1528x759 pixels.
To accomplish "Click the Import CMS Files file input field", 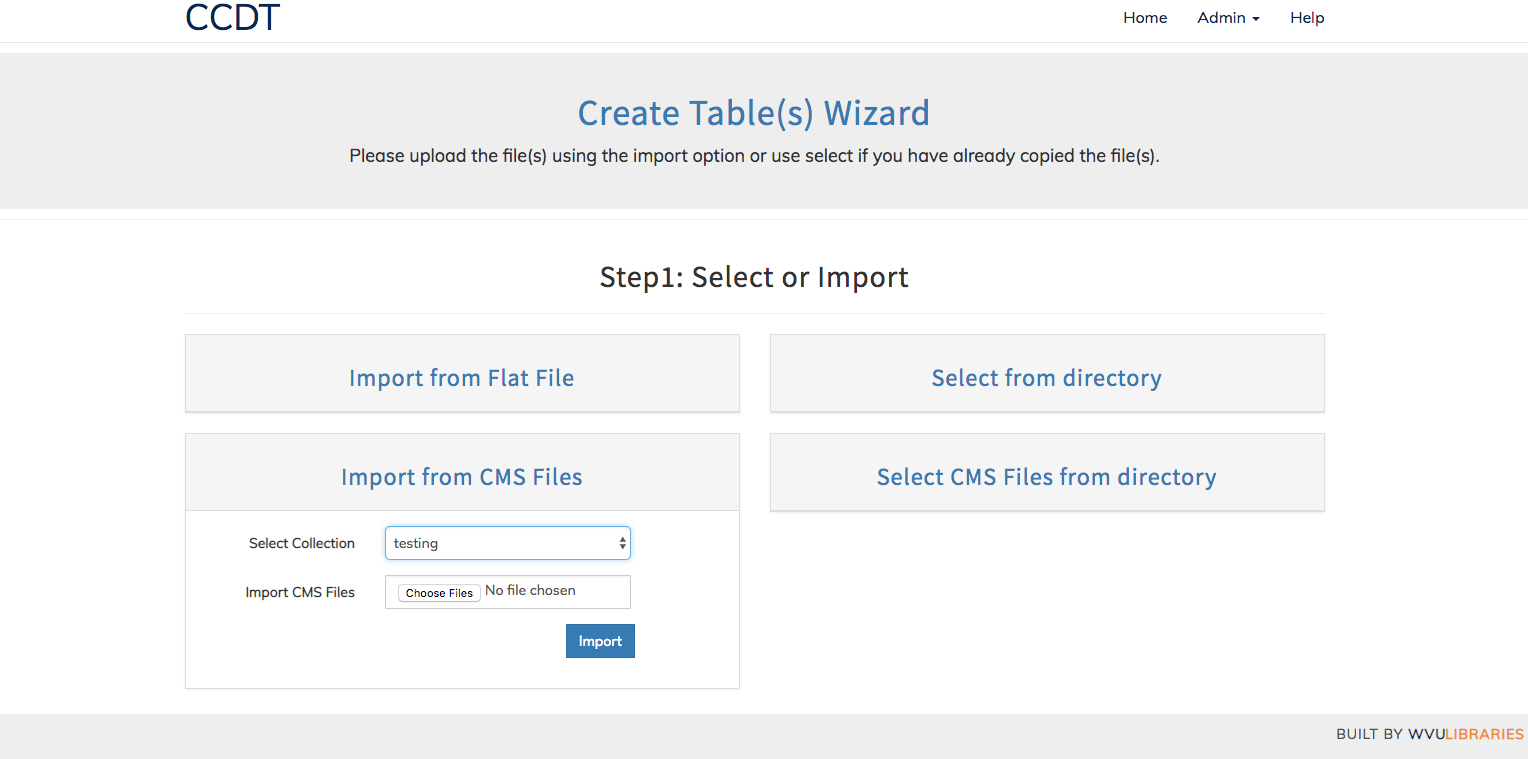I will [x=507, y=591].
